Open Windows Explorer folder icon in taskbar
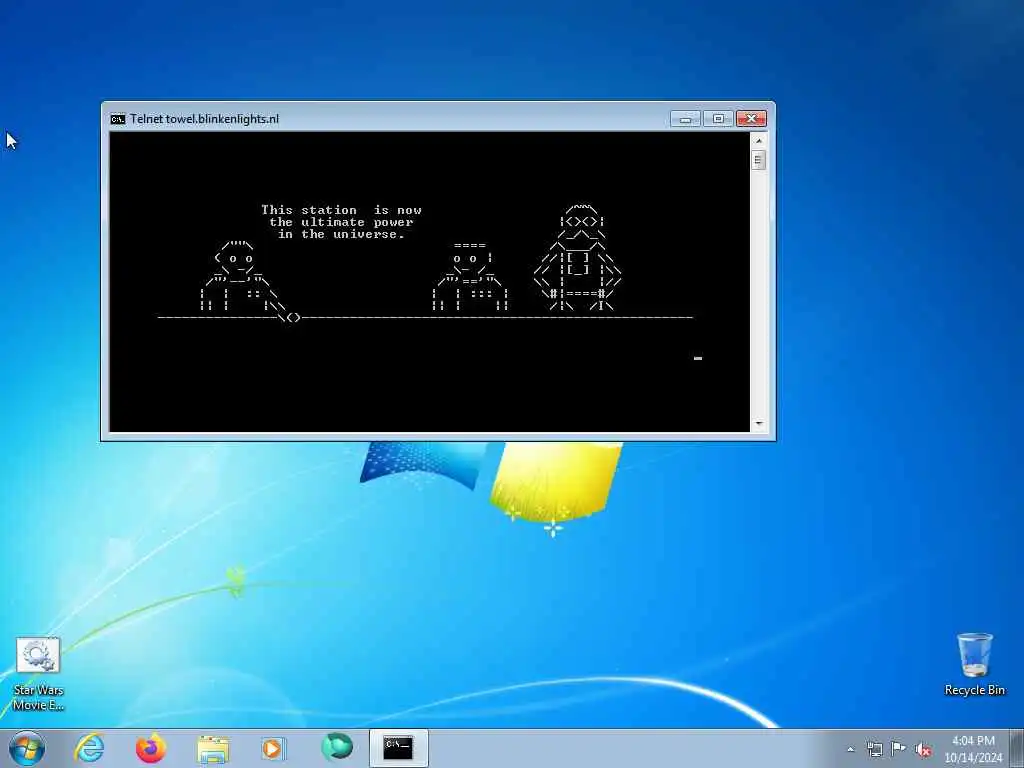The image size is (1024, 768). 213,749
